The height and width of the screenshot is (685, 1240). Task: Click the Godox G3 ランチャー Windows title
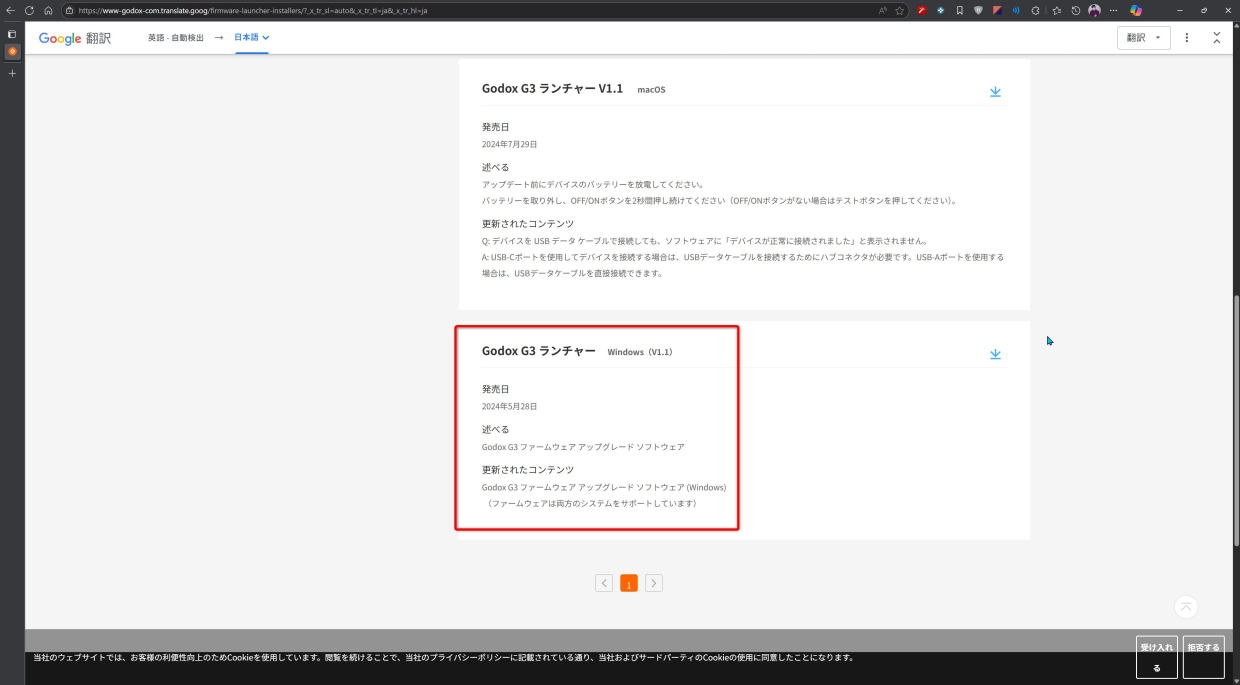pyautogui.click(x=538, y=351)
